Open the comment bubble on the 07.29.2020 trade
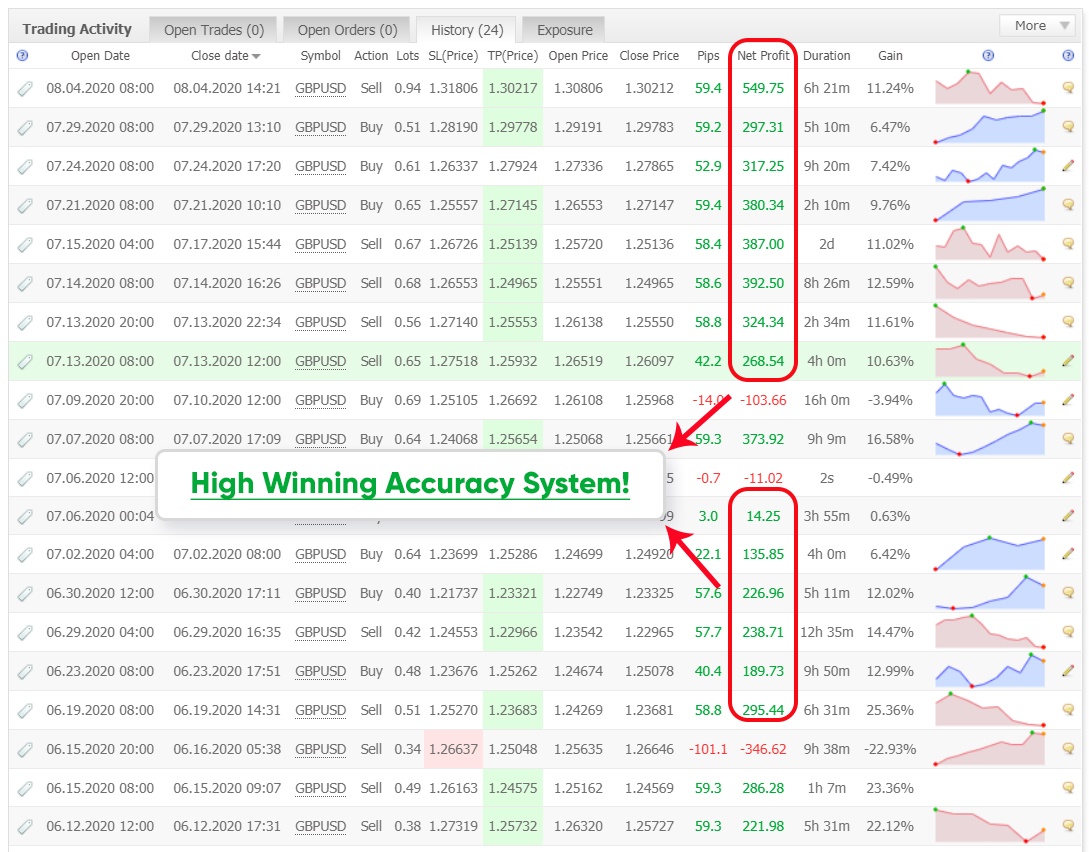The height and width of the screenshot is (852, 1089). point(1068,127)
